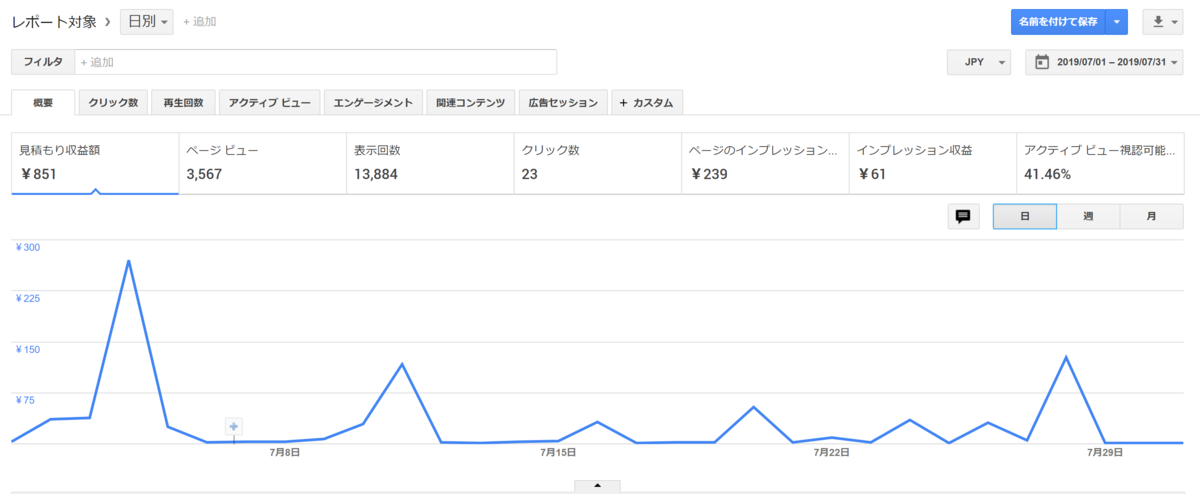Select the 関連コンテンツ tab
This screenshot has height=494, width=1200.
[x=470, y=103]
